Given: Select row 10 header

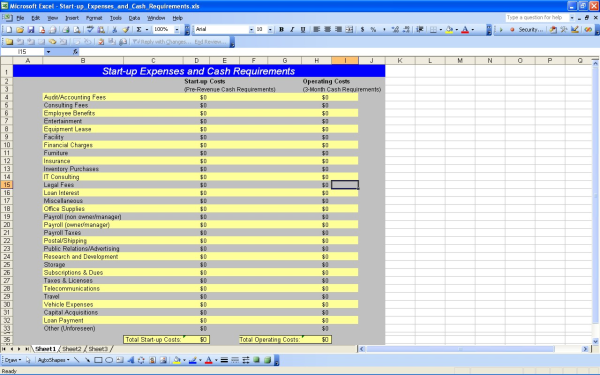Looking at the screenshot, I should (7, 145).
